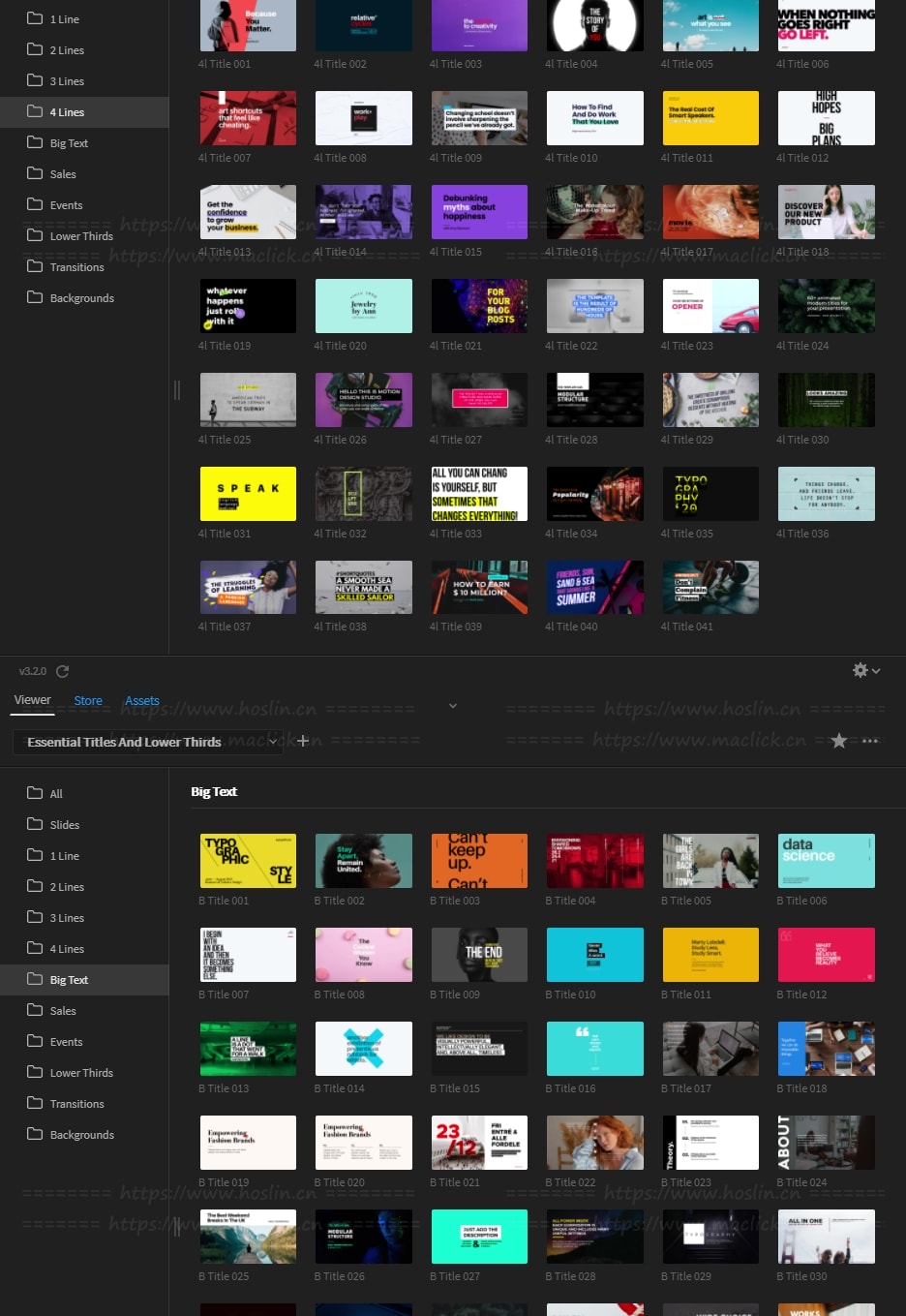Select Transitions in the Big Text panel sidebar
This screenshot has width=906, height=1316.
84,1103
